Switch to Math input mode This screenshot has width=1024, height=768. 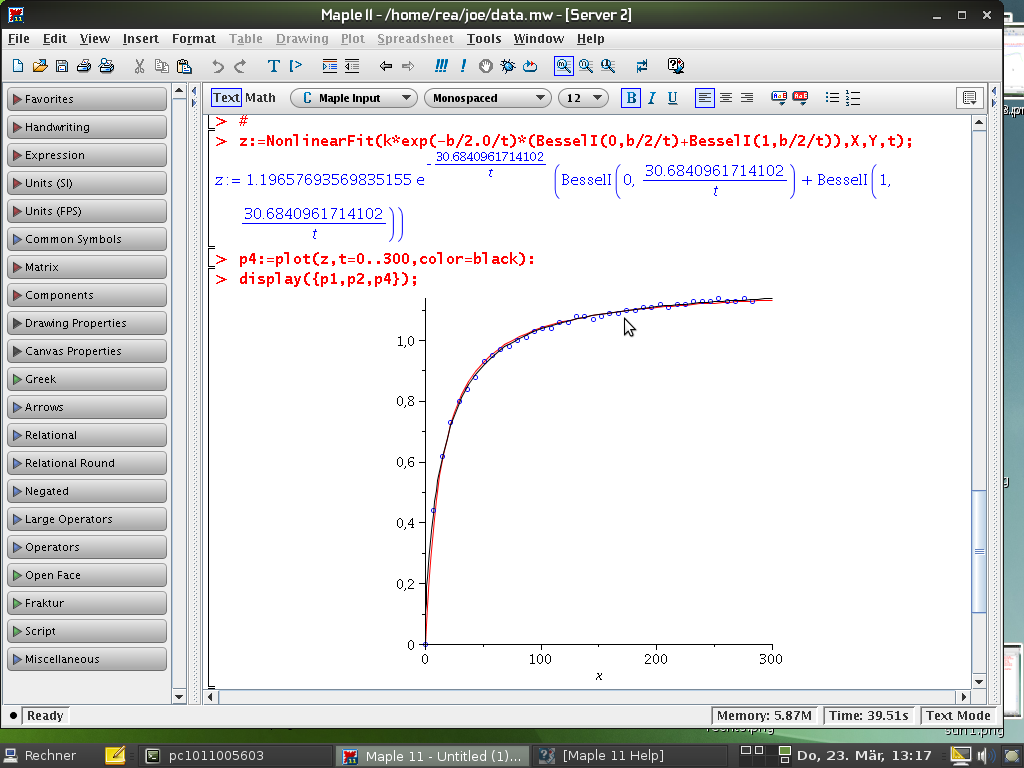(261, 98)
